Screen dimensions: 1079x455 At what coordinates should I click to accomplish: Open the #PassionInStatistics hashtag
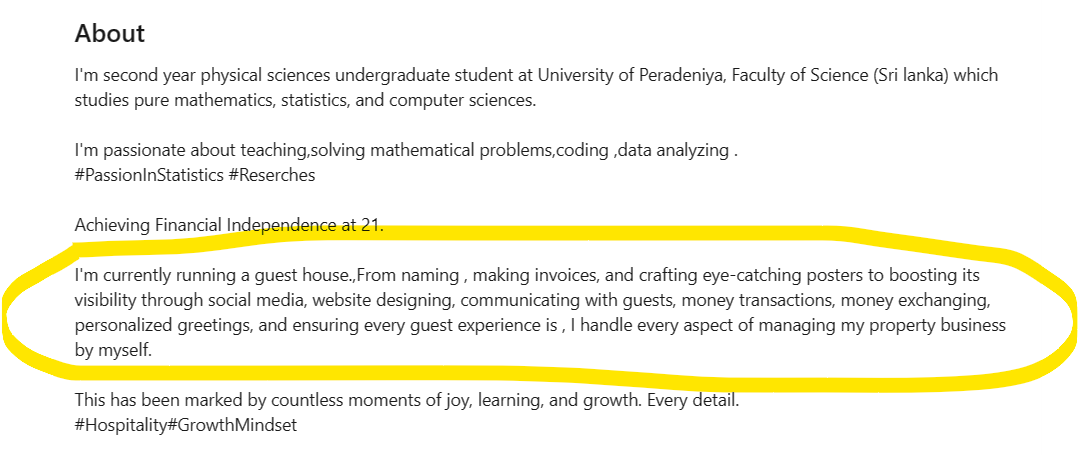coord(149,176)
